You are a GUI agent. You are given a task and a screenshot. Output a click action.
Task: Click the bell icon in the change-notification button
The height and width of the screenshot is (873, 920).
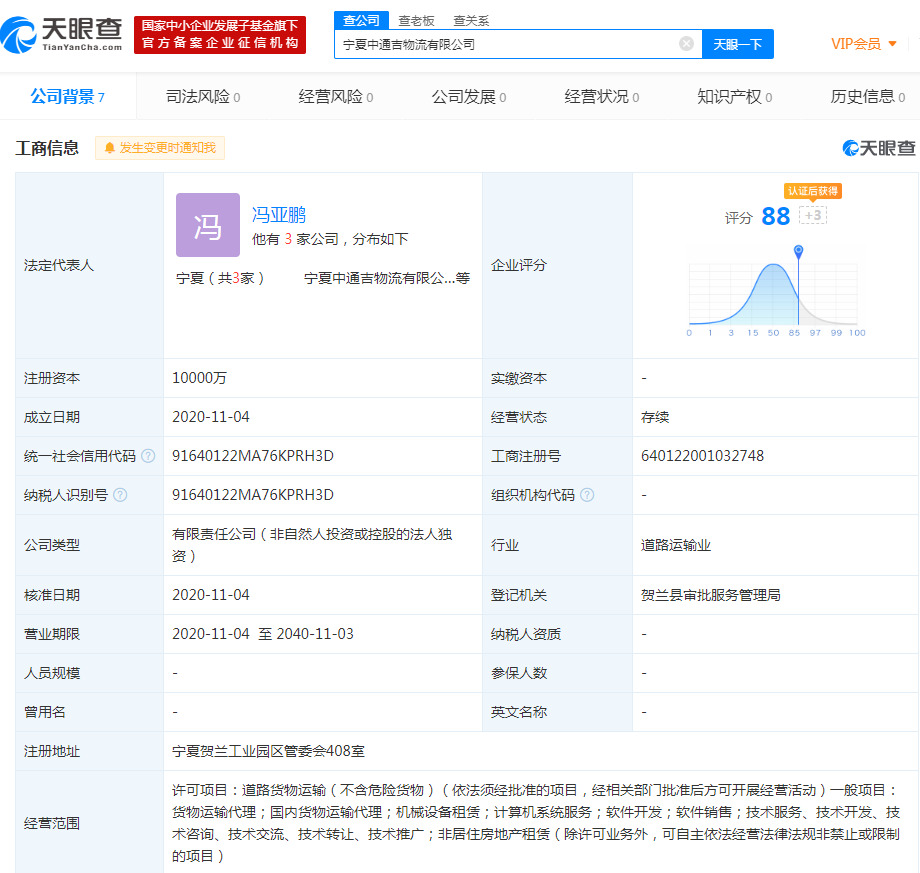(x=109, y=148)
